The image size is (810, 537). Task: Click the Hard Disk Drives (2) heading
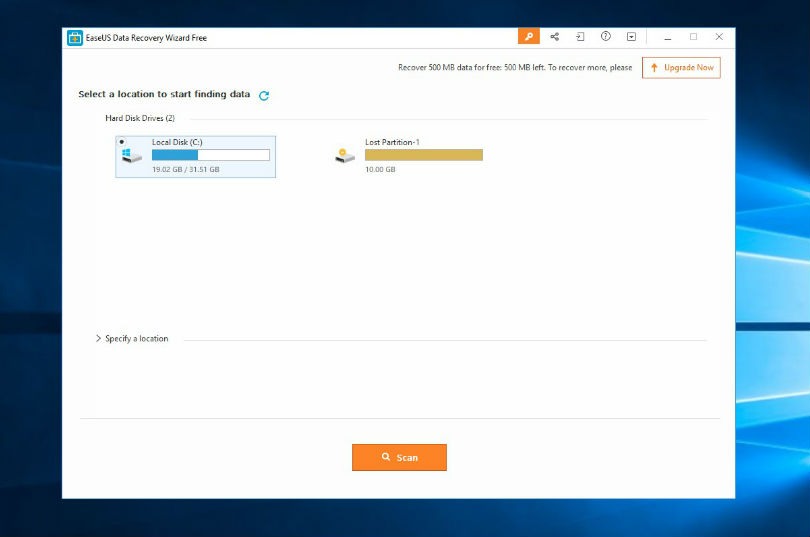tap(140, 118)
